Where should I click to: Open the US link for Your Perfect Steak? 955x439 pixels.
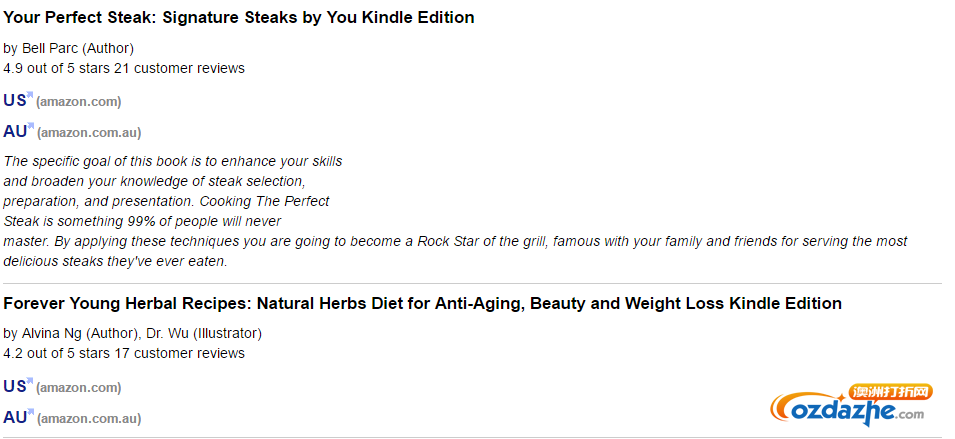[x=15, y=100]
